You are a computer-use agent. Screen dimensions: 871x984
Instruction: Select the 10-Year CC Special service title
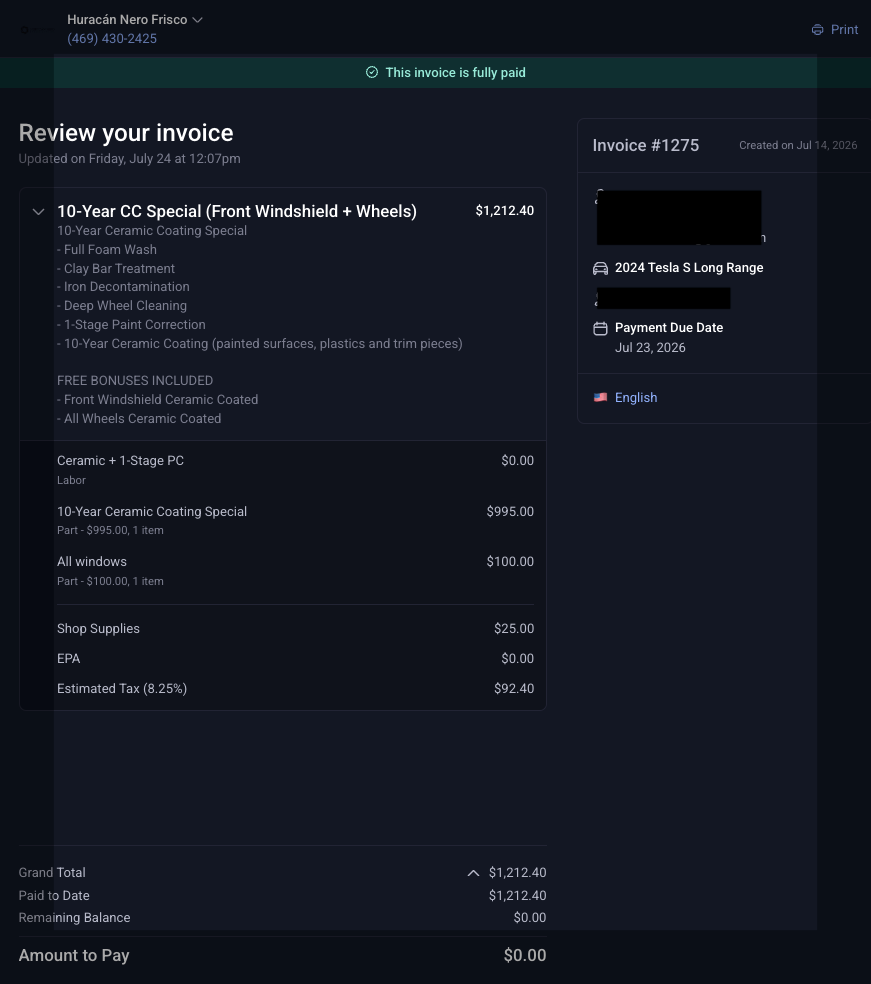pyautogui.click(x=237, y=211)
